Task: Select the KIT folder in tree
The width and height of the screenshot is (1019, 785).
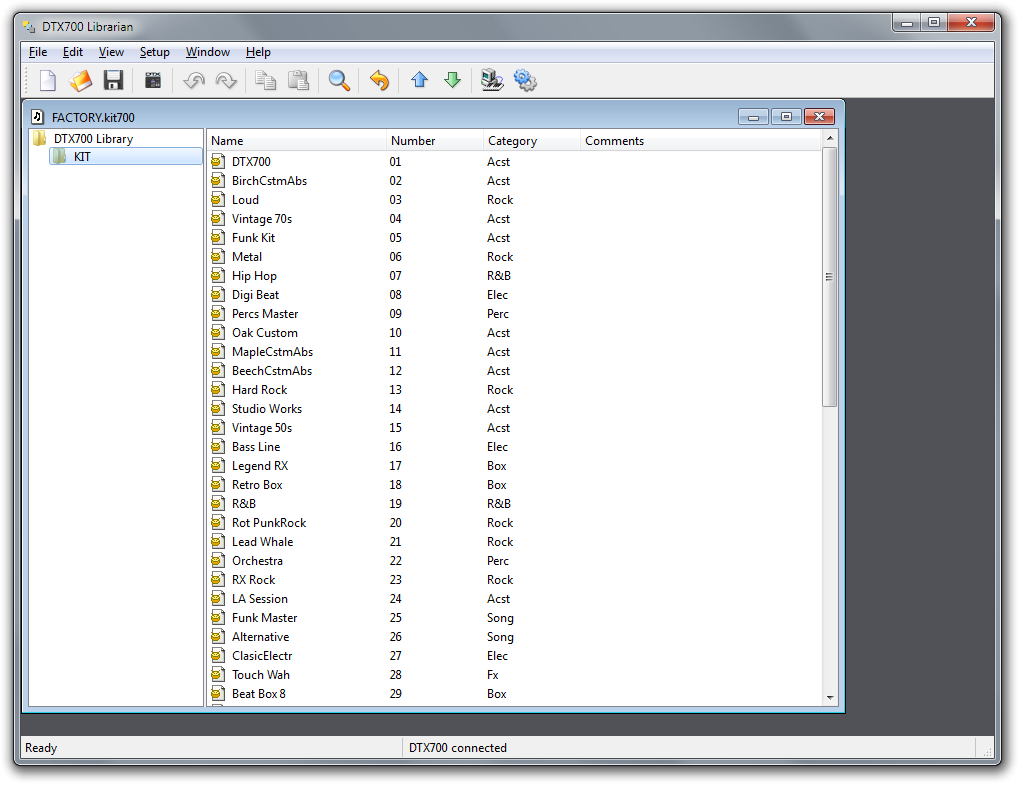Action: 82,157
